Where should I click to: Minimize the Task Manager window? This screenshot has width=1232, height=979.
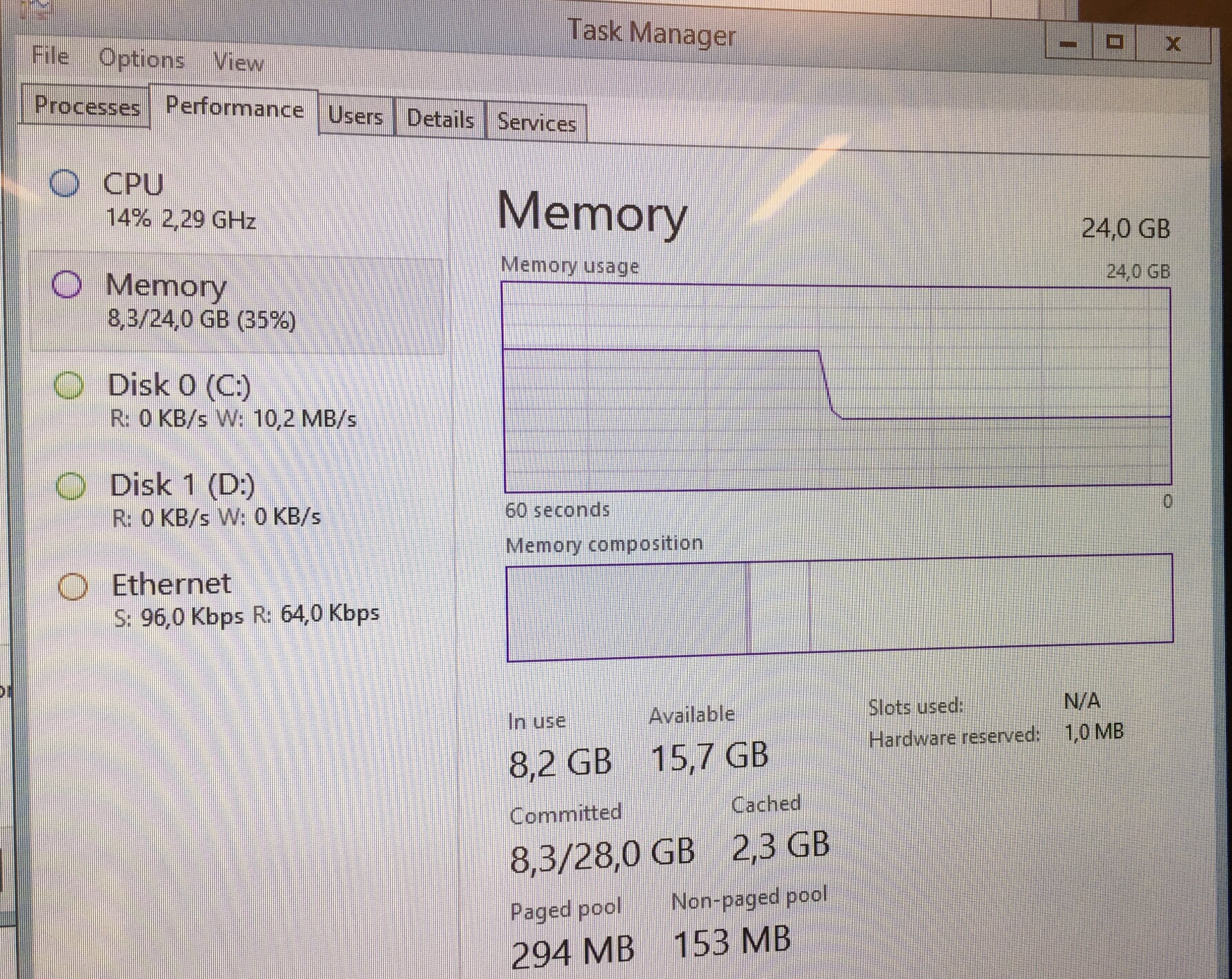pos(1069,44)
